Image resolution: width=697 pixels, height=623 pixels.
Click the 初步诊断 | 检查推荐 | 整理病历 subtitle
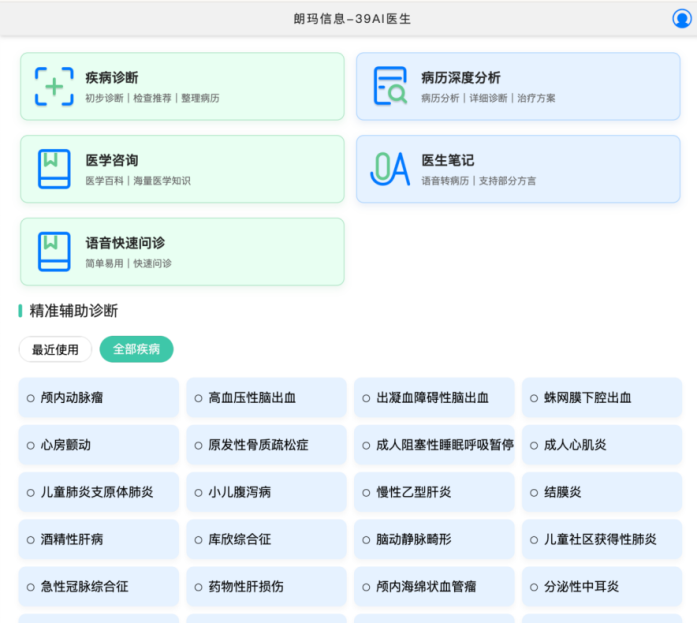(152, 98)
